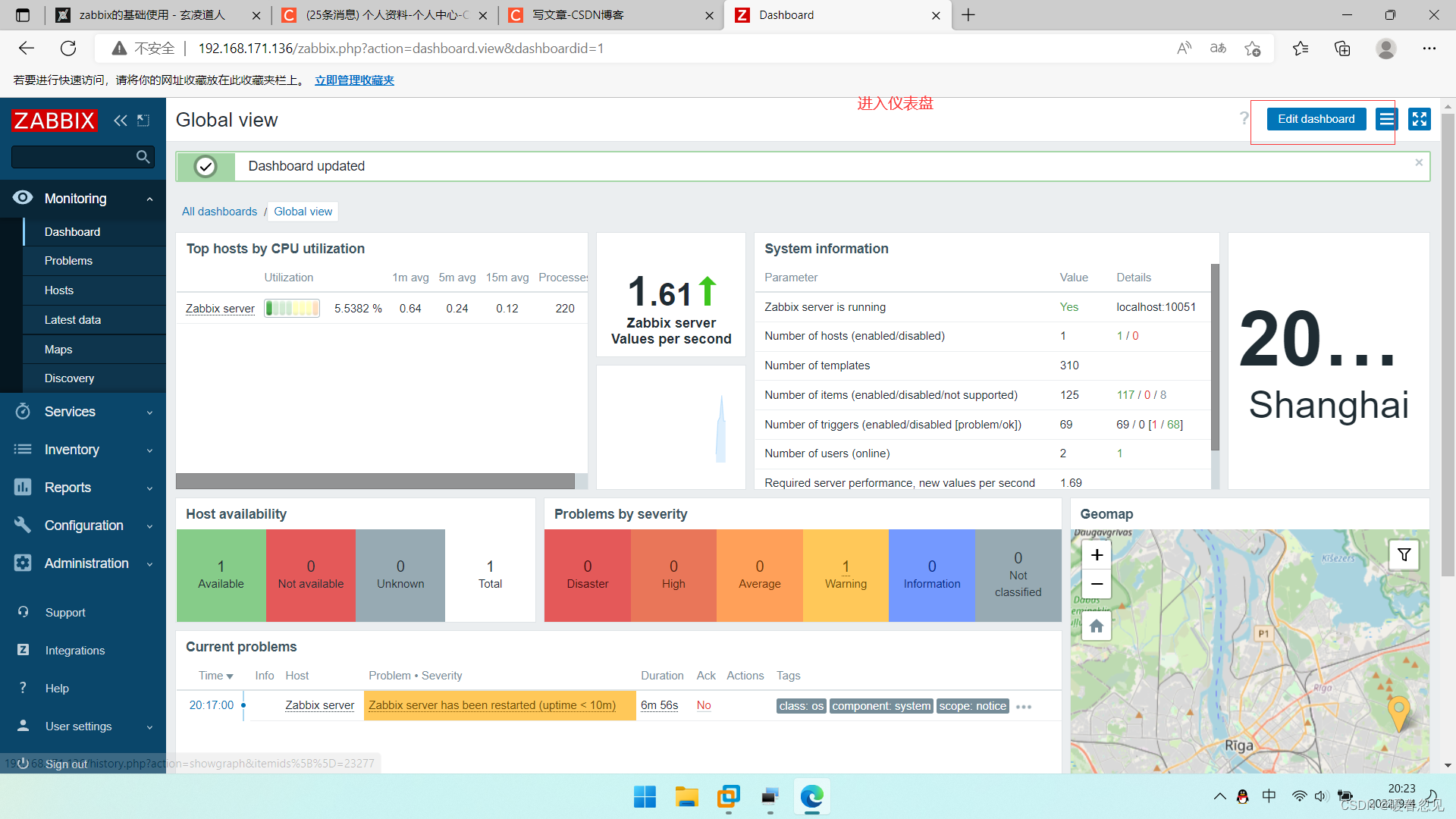Switch to the 写文章-CSDN博客 tab
Screen dimensions: 1456x819
point(611,15)
